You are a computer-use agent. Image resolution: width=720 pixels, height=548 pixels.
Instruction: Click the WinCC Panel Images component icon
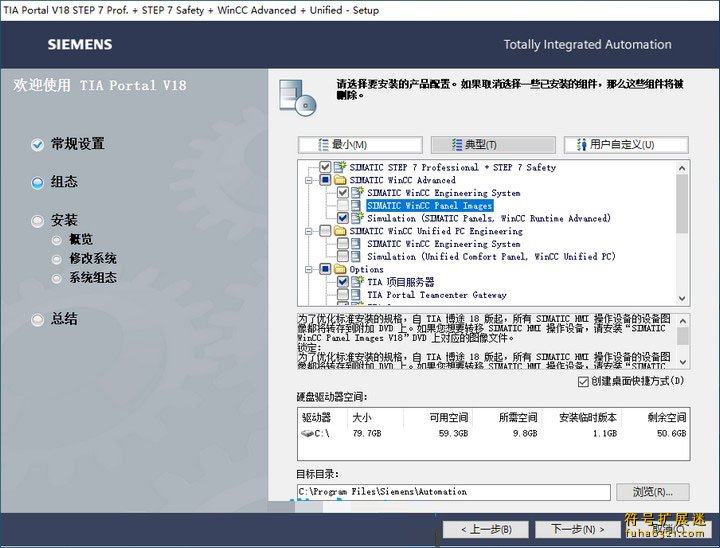[356, 205]
